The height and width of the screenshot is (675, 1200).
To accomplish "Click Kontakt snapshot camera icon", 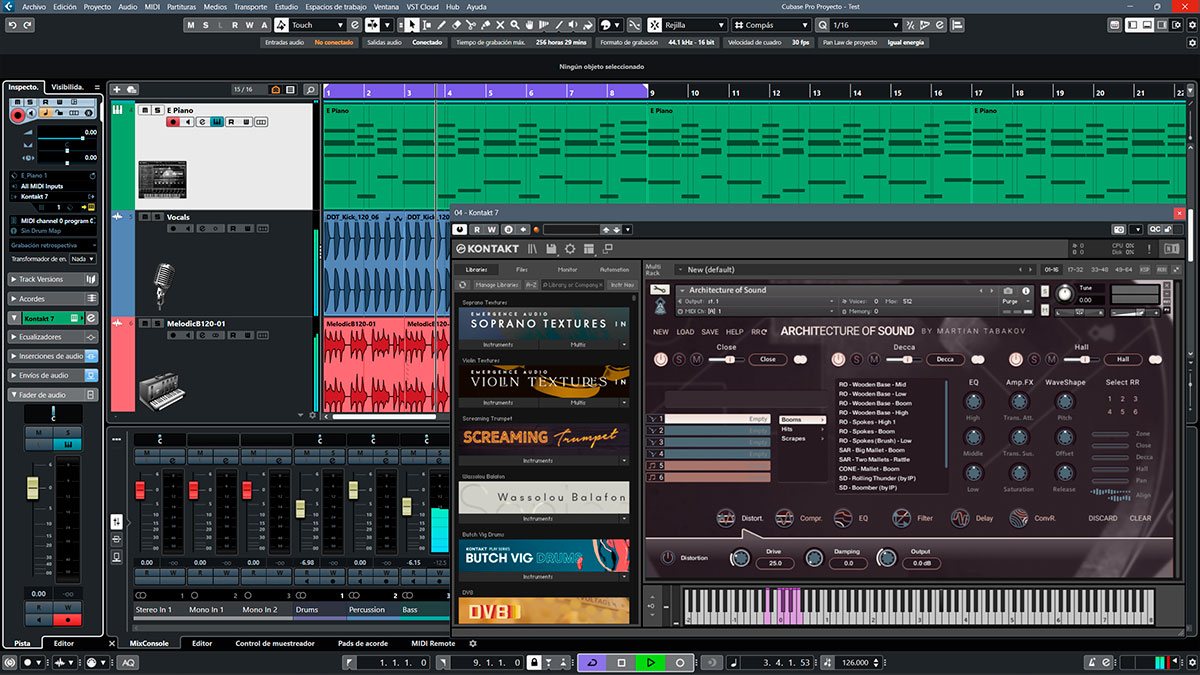I will tap(1008, 291).
